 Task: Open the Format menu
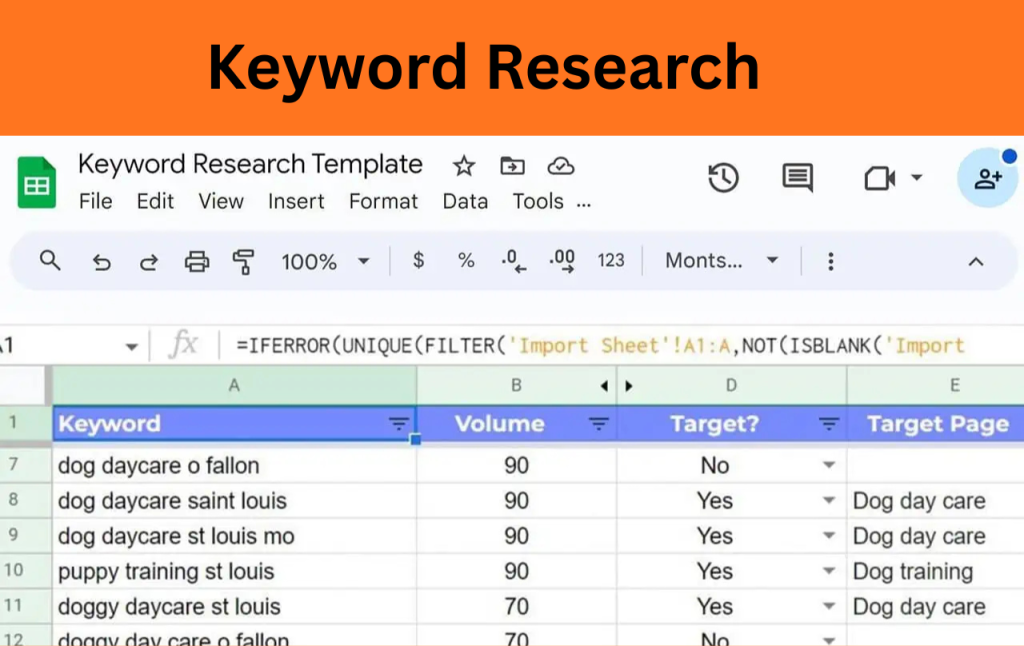383,201
